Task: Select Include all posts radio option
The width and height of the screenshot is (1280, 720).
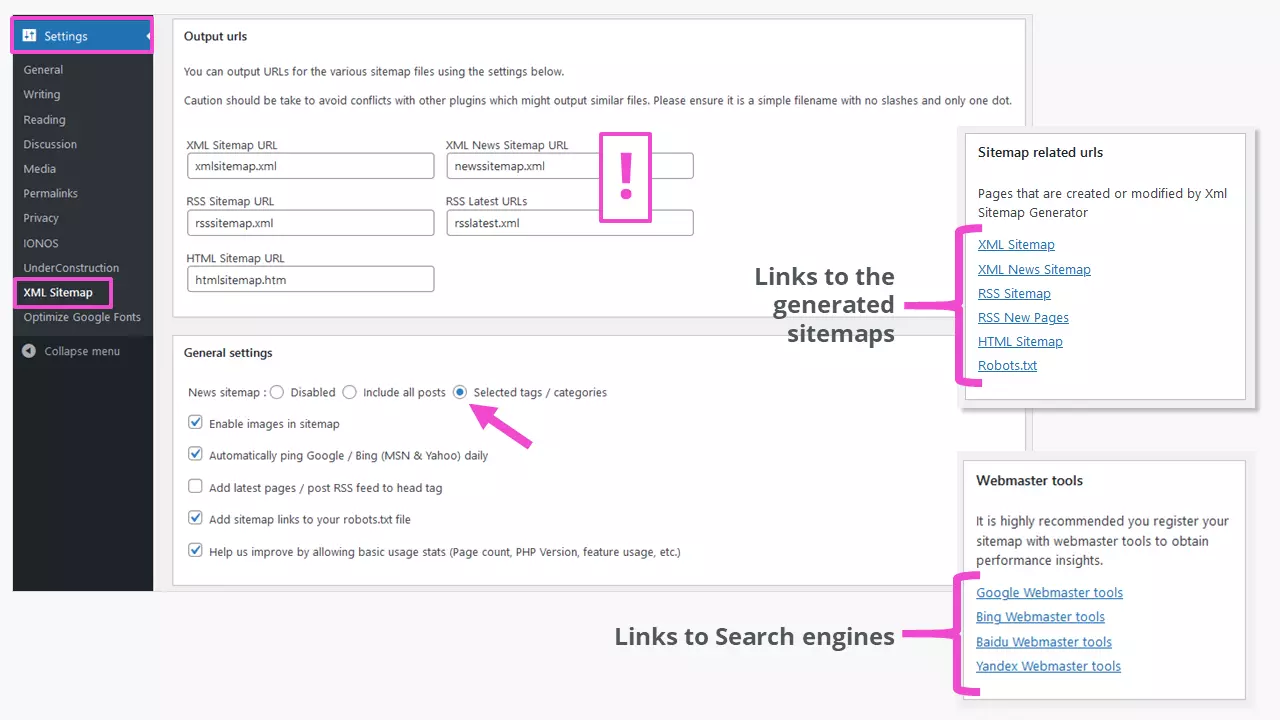Action: coord(349,392)
